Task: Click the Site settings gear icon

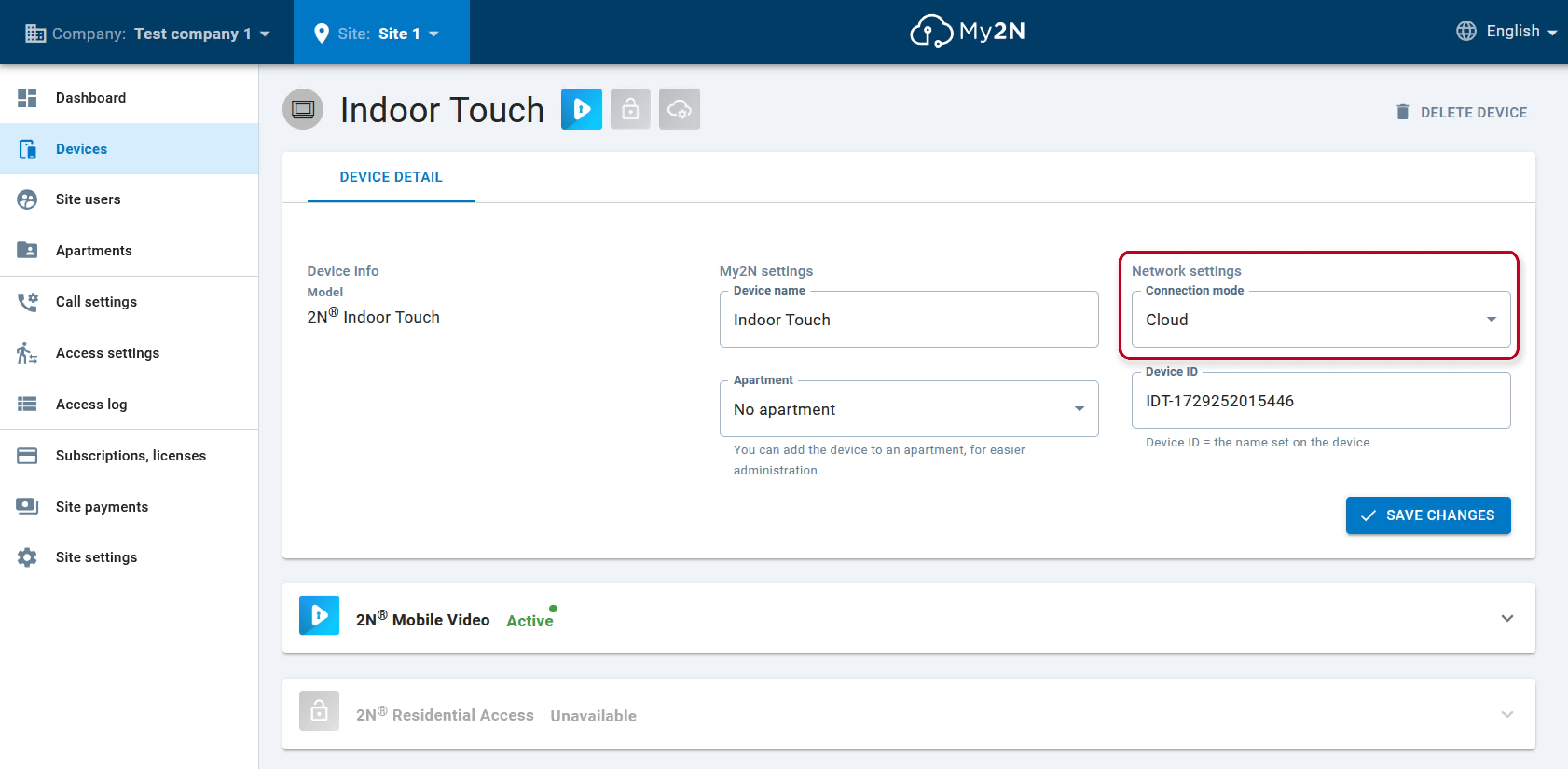Action: click(27, 557)
